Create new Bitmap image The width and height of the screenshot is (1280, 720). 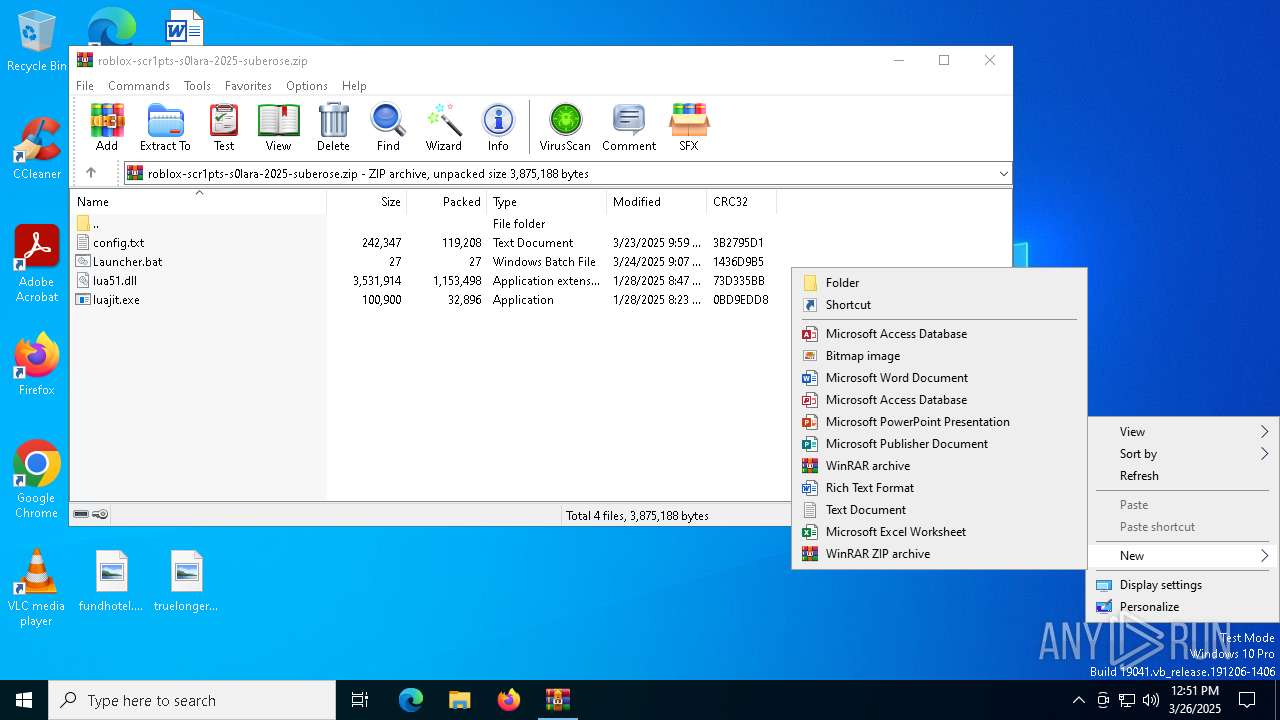[x=939, y=356]
